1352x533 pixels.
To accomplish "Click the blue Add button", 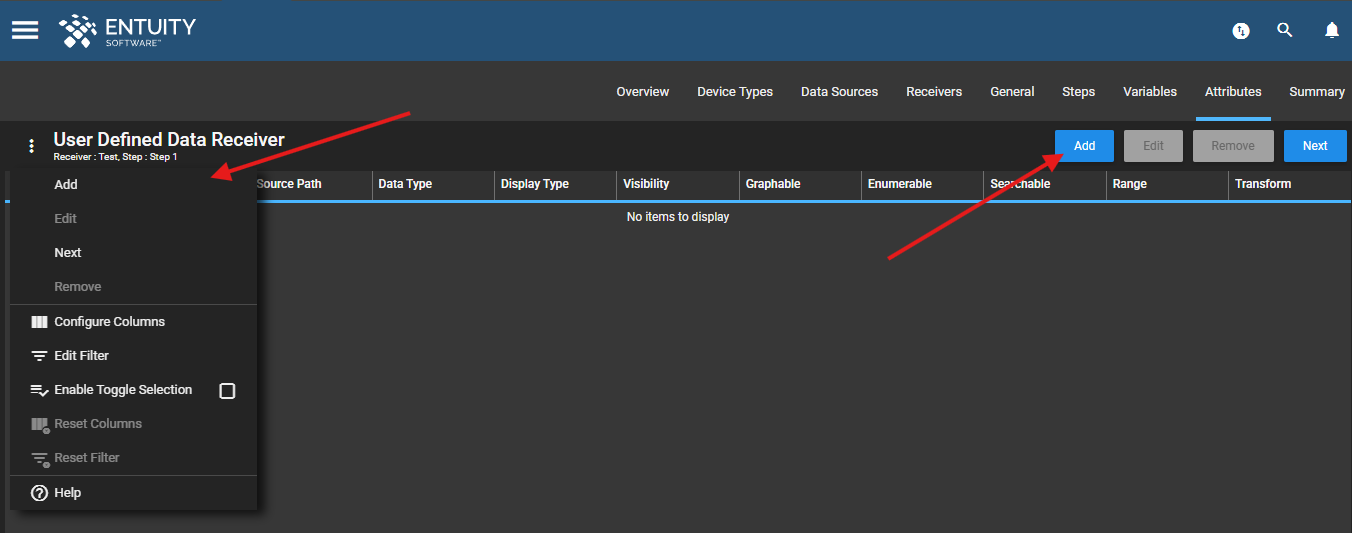I will (1085, 146).
